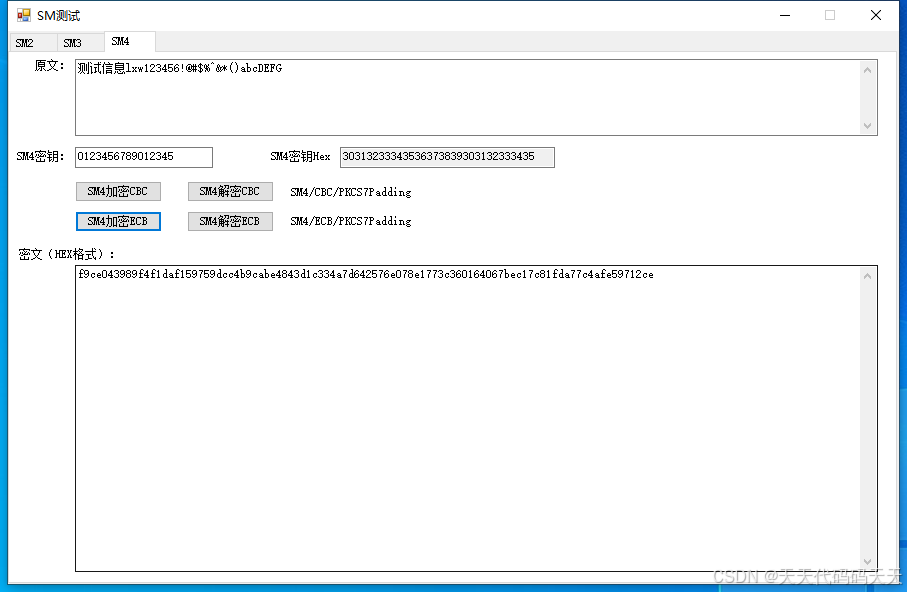Click the SM测试 window app icon
This screenshot has width=907, height=592.
coord(24,16)
